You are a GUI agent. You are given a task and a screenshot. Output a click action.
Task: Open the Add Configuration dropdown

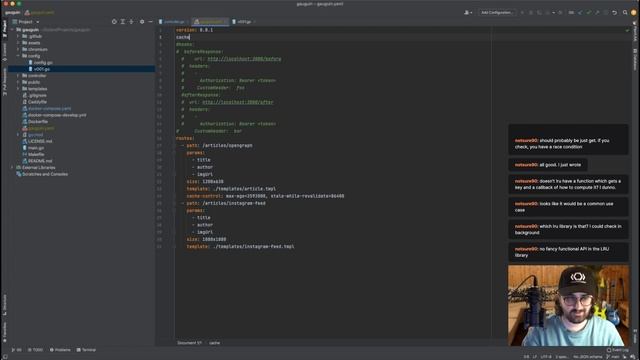[x=496, y=13]
